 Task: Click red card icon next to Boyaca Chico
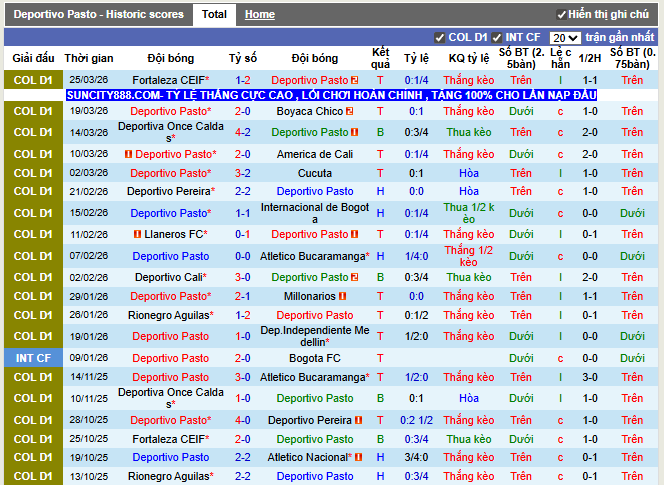(x=349, y=111)
